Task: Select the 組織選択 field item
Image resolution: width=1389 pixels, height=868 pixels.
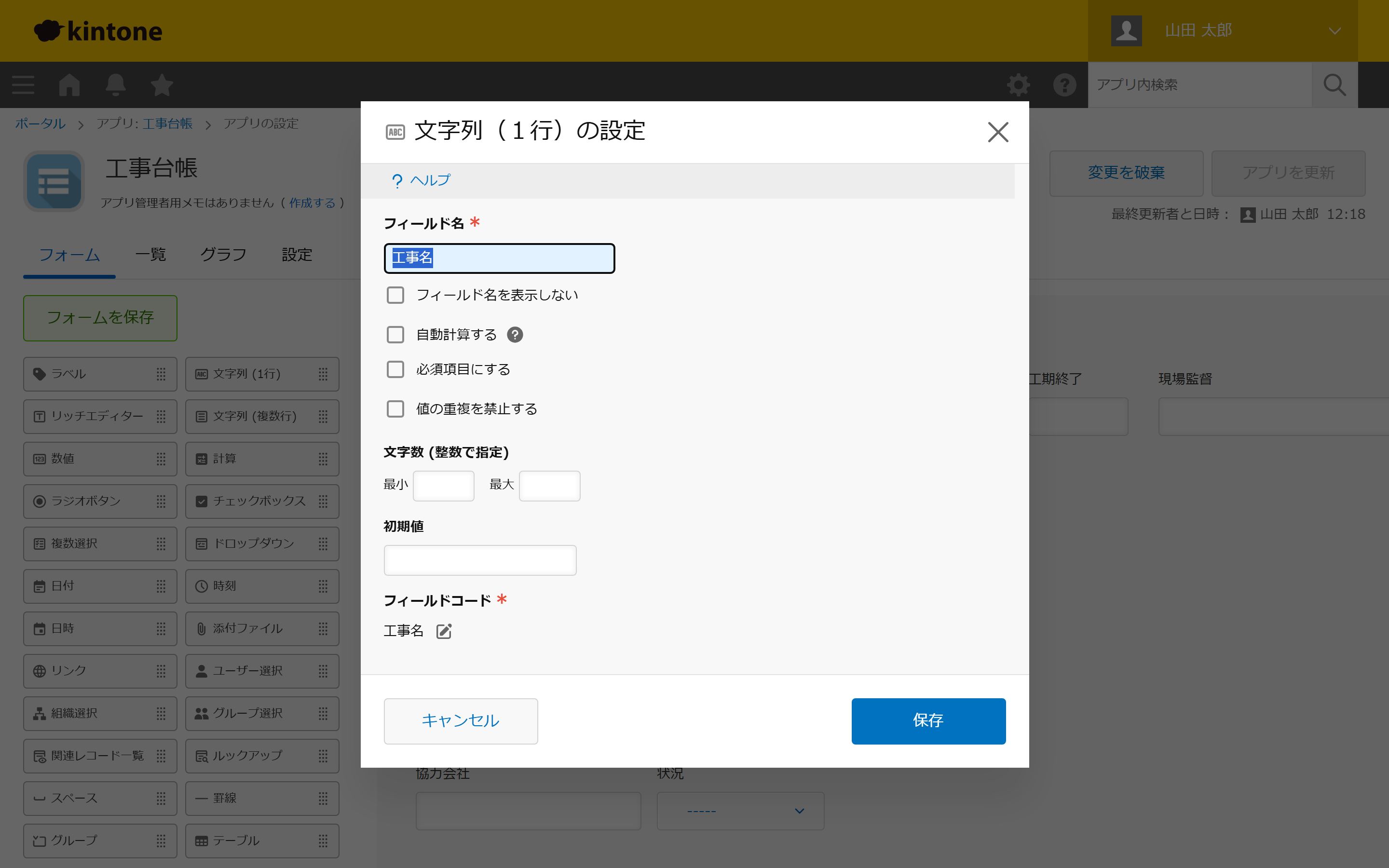Action: click(x=100, y=714)
